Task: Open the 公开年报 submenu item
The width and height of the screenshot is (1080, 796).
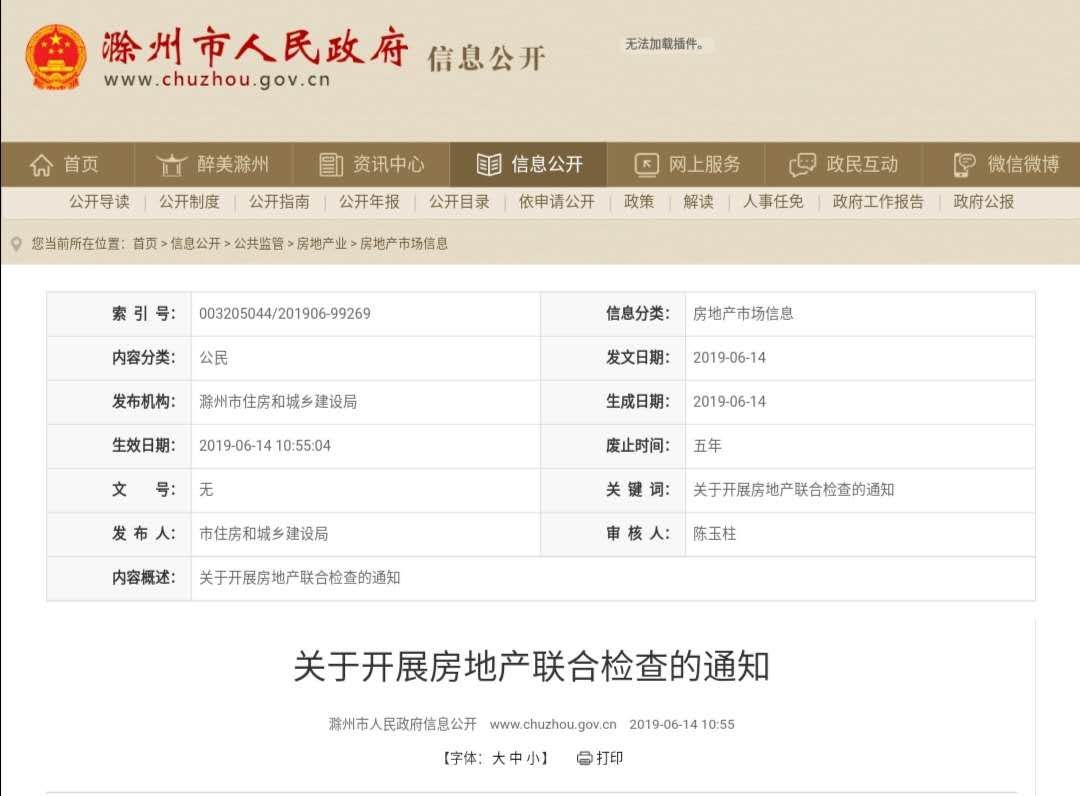Action: pyautogui.click(x=369, y=202)
